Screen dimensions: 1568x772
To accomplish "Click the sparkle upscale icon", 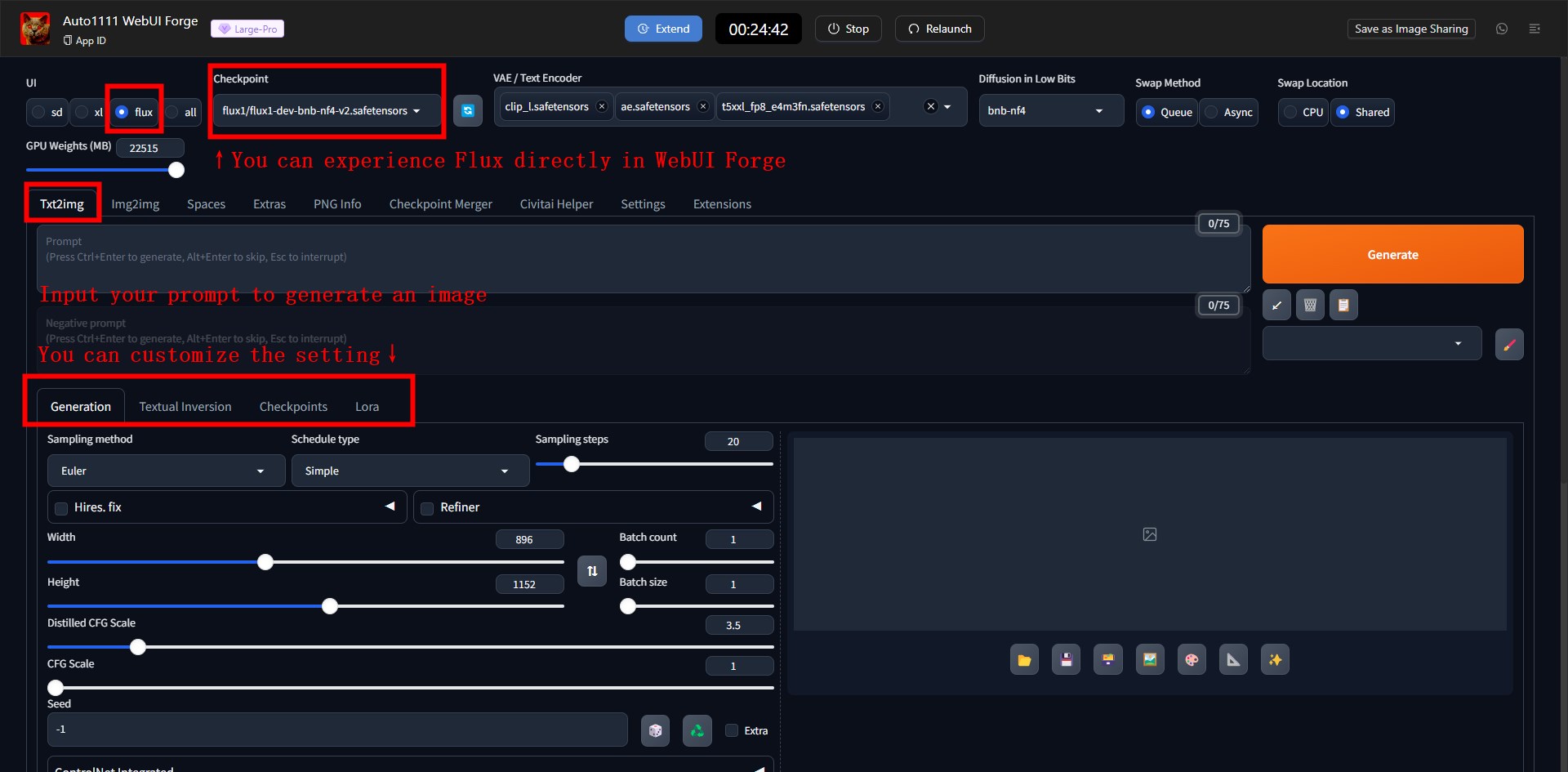I will (1275, 660).
